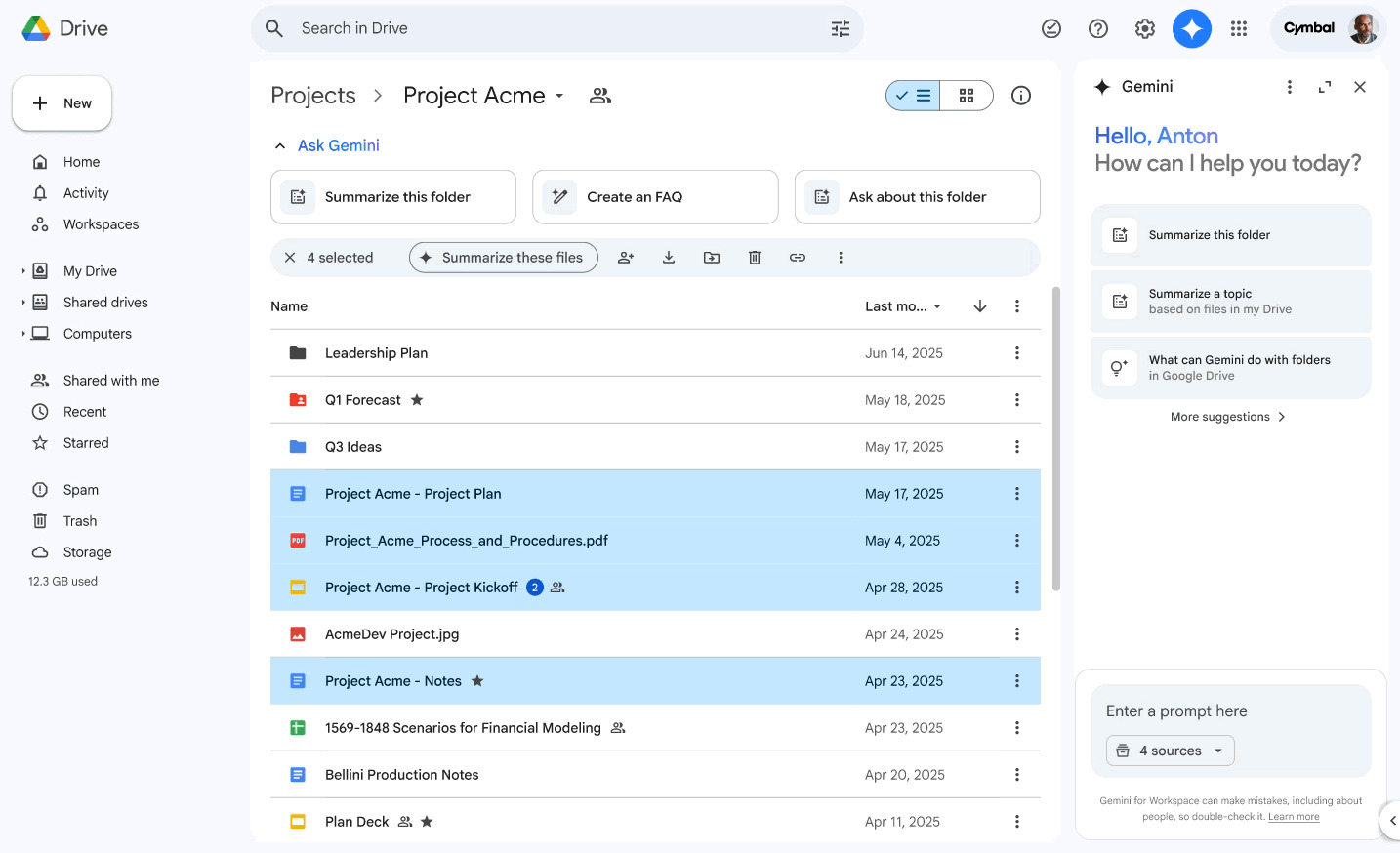The image size is (1400, 853).
Task: Open 'More suggestions' in the Gemini panel
Action: click(x=1228, y=417)
